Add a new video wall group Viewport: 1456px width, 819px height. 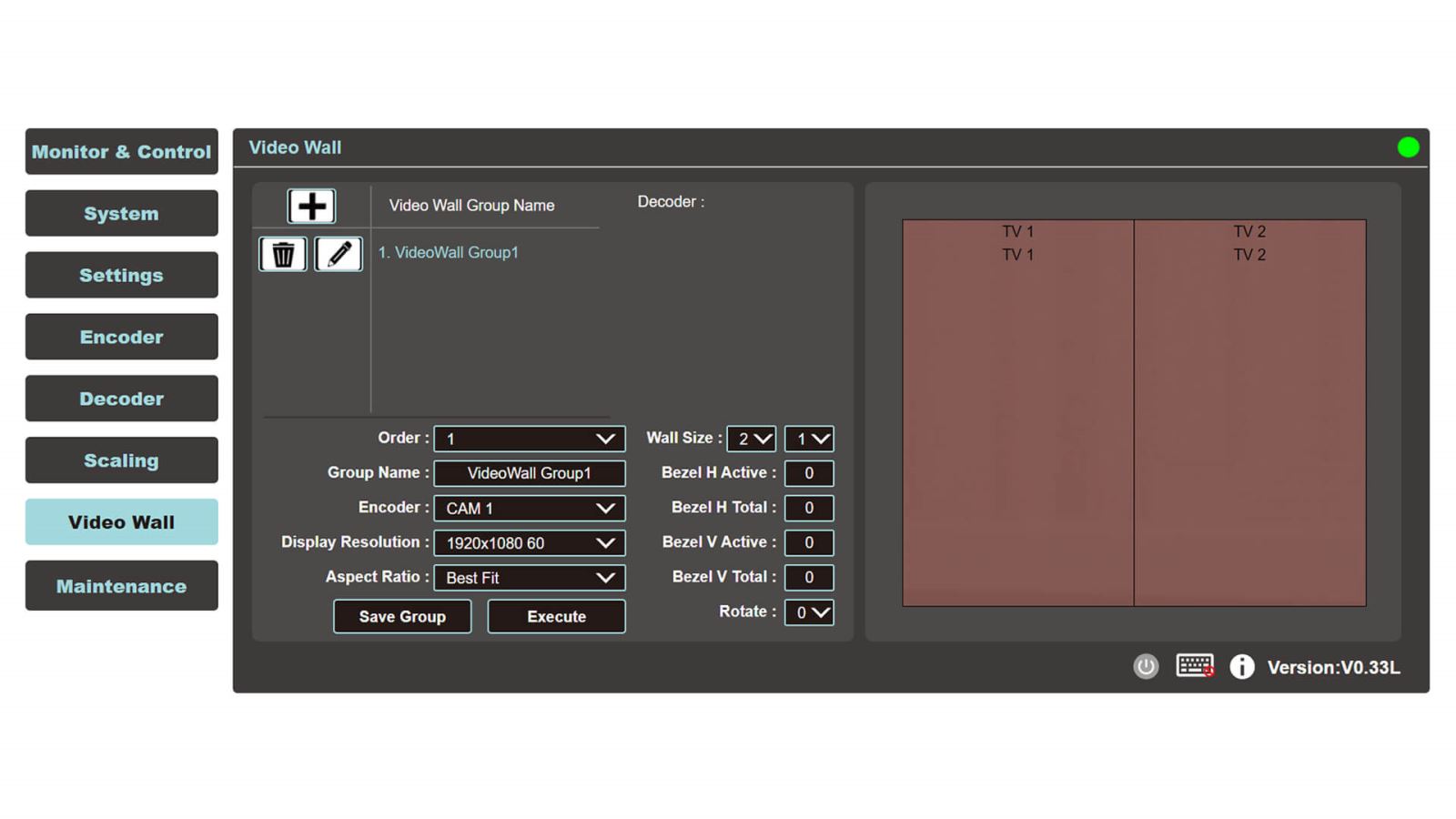pos(311,207)
